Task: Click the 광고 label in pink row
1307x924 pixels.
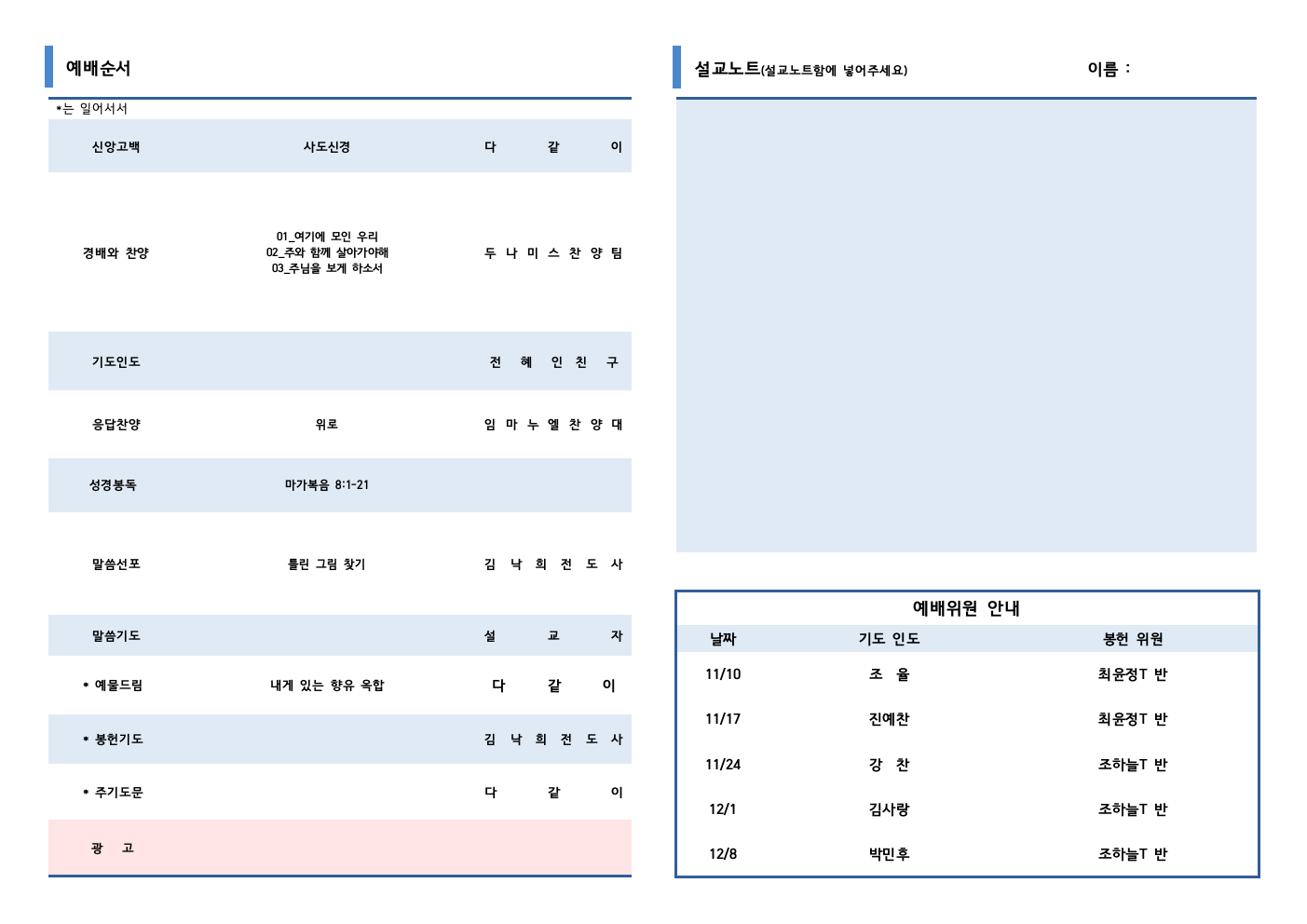Action: click(x=113, y=848)
